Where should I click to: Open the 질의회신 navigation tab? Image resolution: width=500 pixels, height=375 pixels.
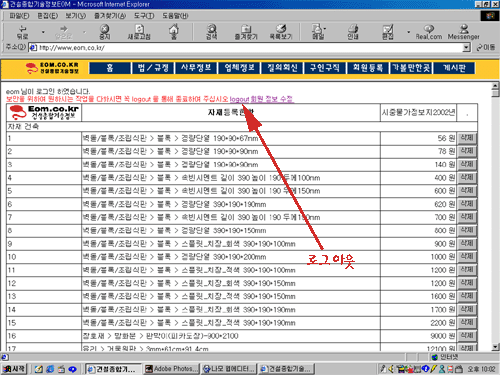coord(282,68)
